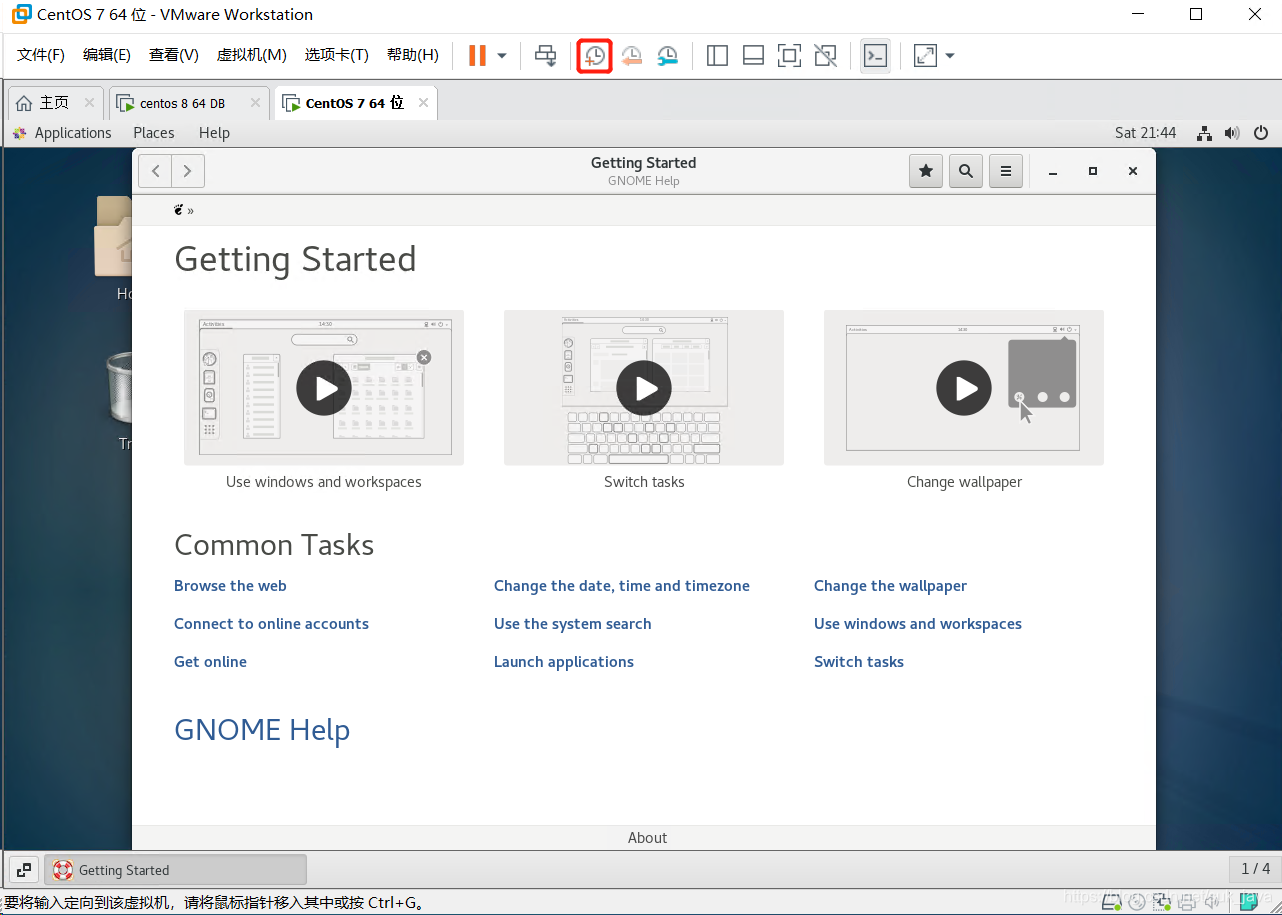Click the hard disk status icon

pyautogui.click(x=1111, y=903)
